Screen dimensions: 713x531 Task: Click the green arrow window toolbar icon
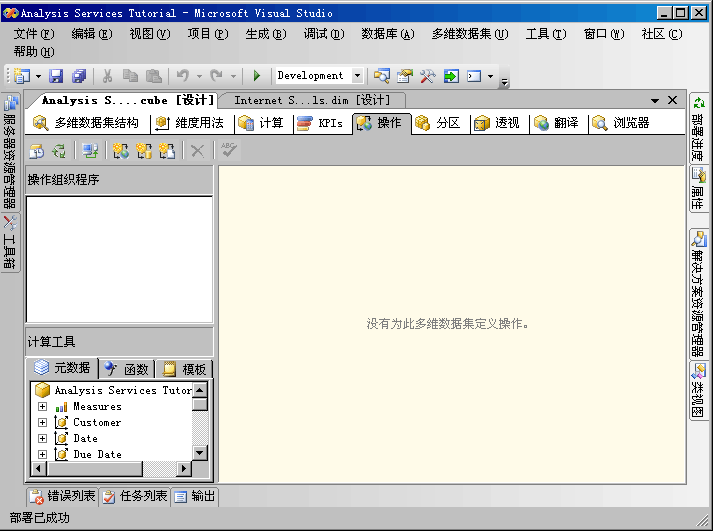tap(451, 75)
